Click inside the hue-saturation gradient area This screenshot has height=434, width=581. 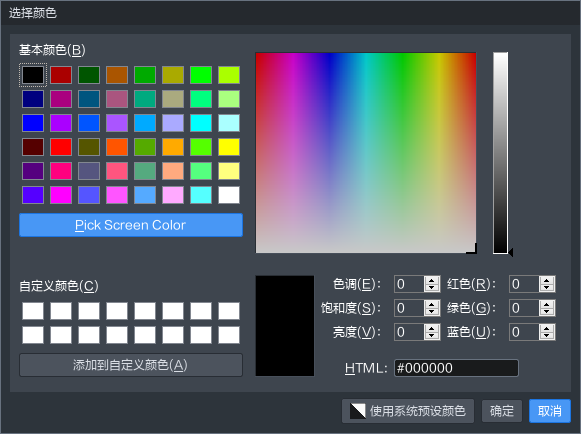[366, 153]
